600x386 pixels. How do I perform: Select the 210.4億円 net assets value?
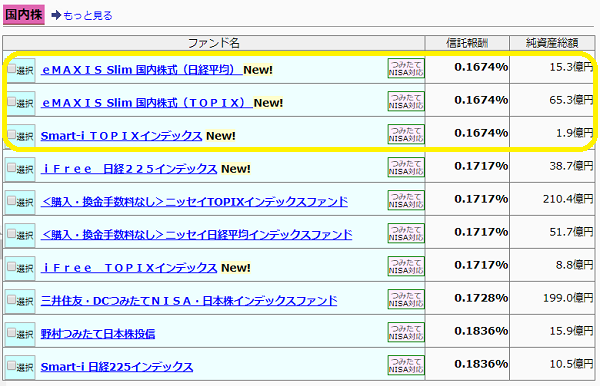[x=568, y=199]
